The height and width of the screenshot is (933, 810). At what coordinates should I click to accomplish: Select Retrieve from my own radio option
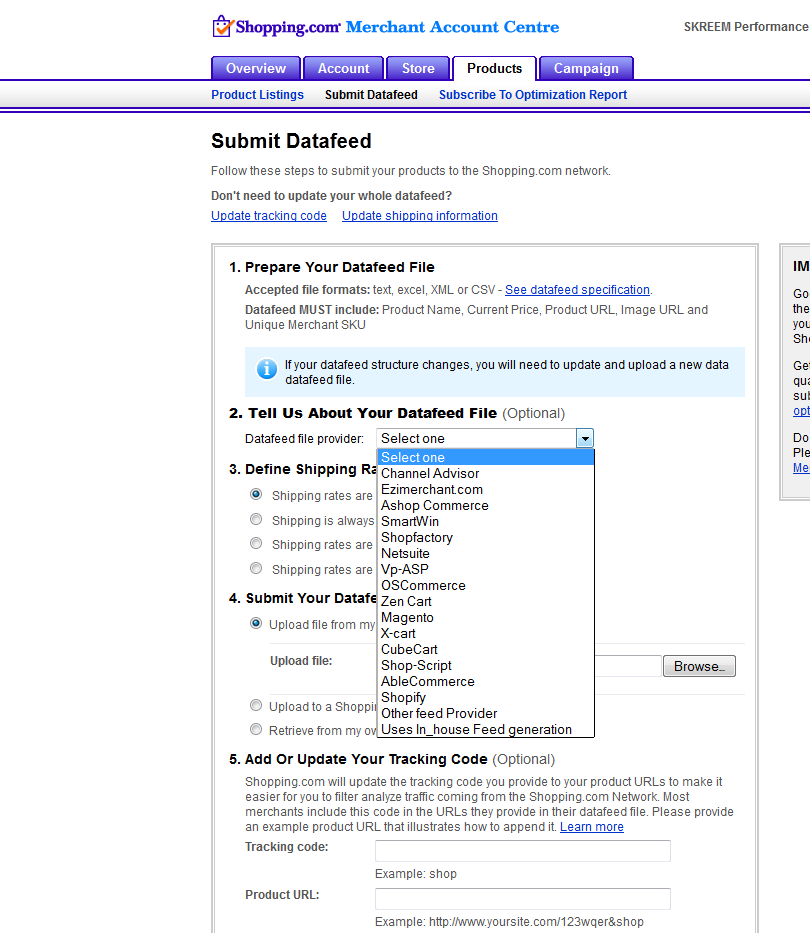pyautogui.click(x=256, y=729)
